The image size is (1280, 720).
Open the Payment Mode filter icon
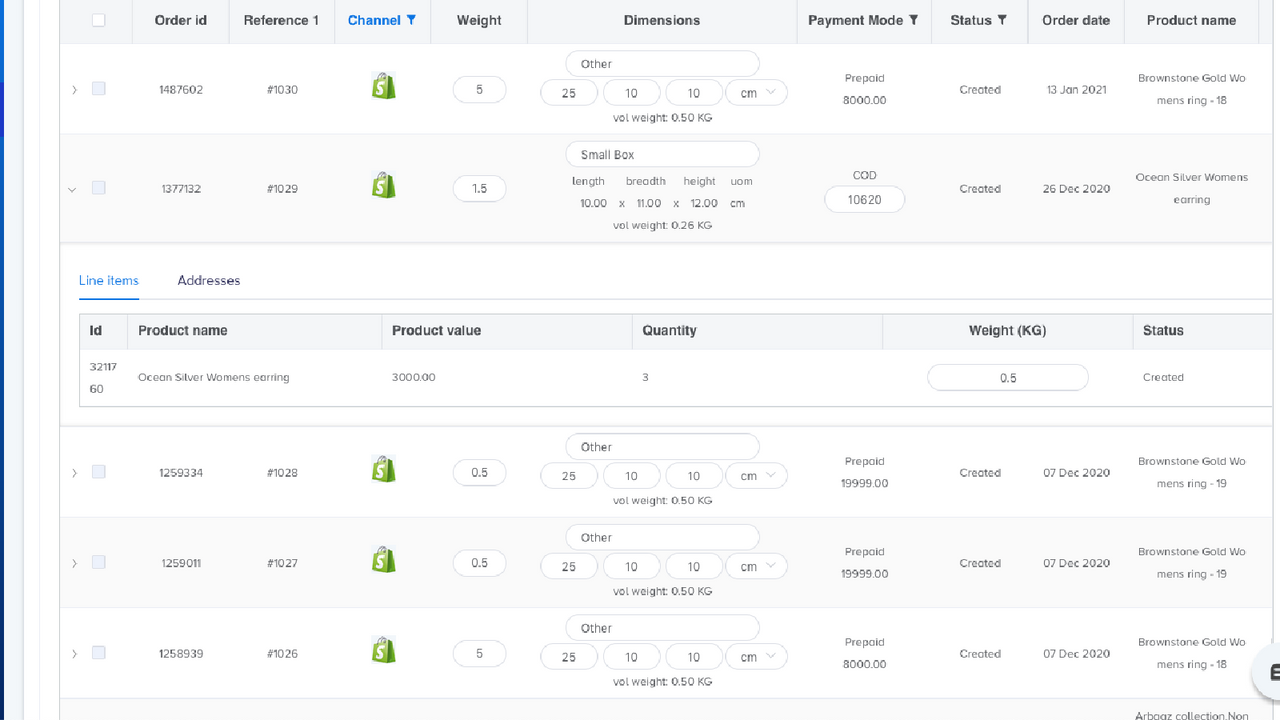913,20
